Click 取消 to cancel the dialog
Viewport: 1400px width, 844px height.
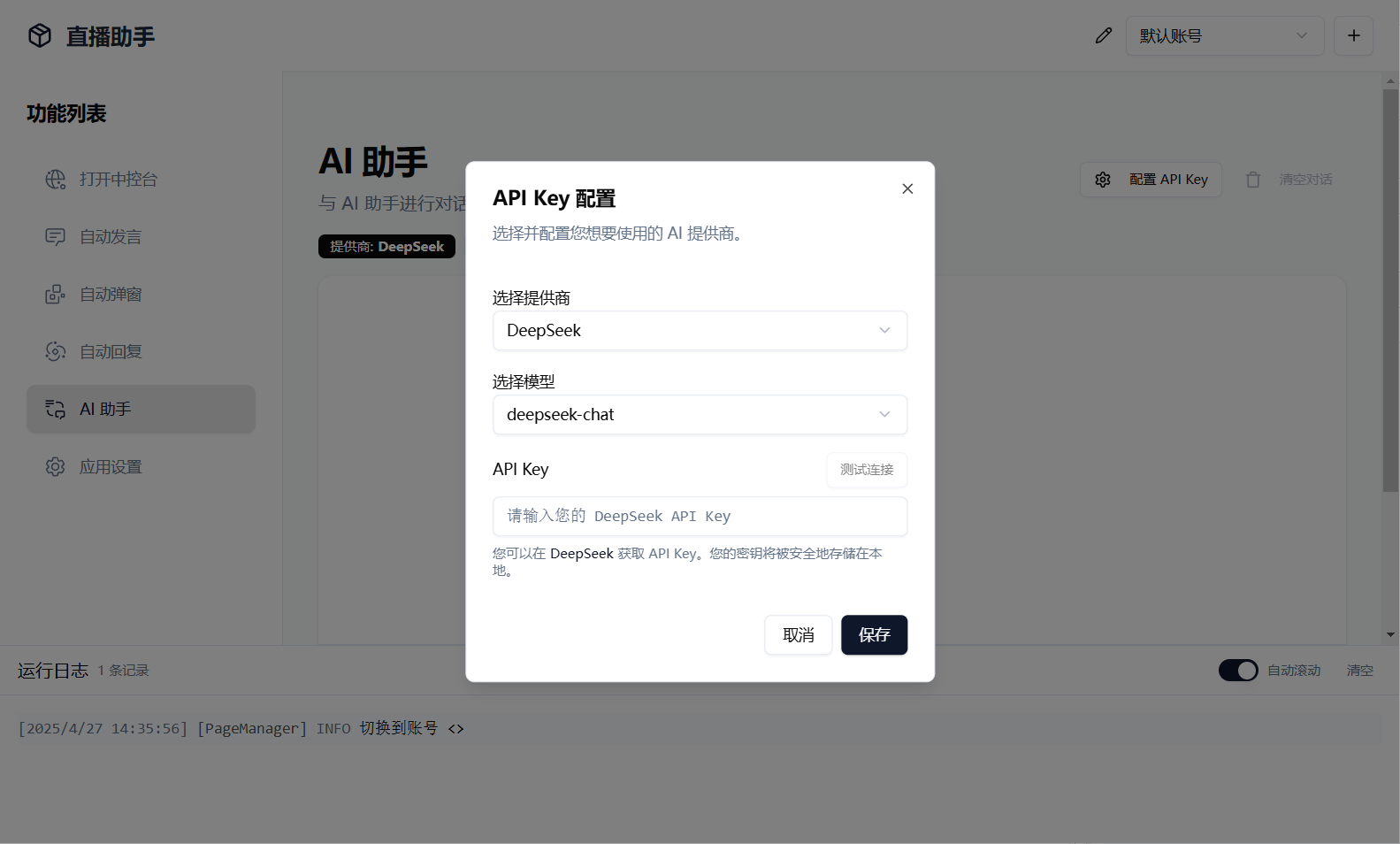[799, 635]
